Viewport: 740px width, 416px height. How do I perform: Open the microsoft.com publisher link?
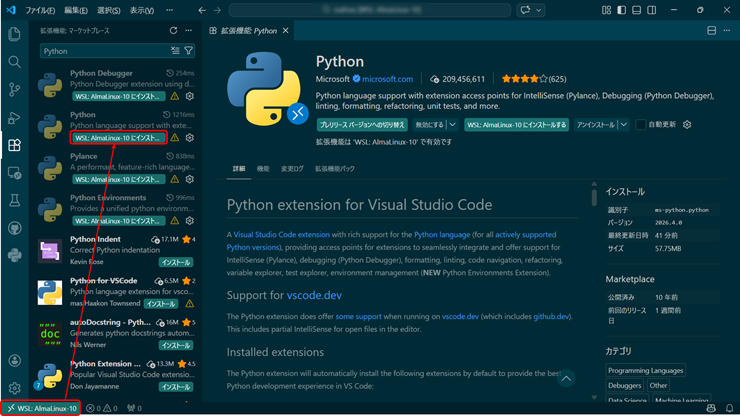pyautogui.click(x=389, y=79)
